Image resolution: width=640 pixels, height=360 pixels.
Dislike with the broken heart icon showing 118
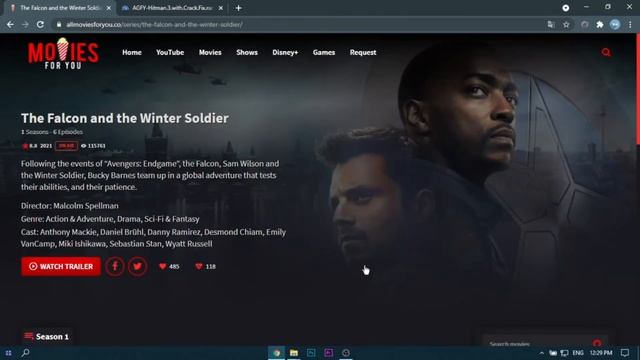coord(199,267)
